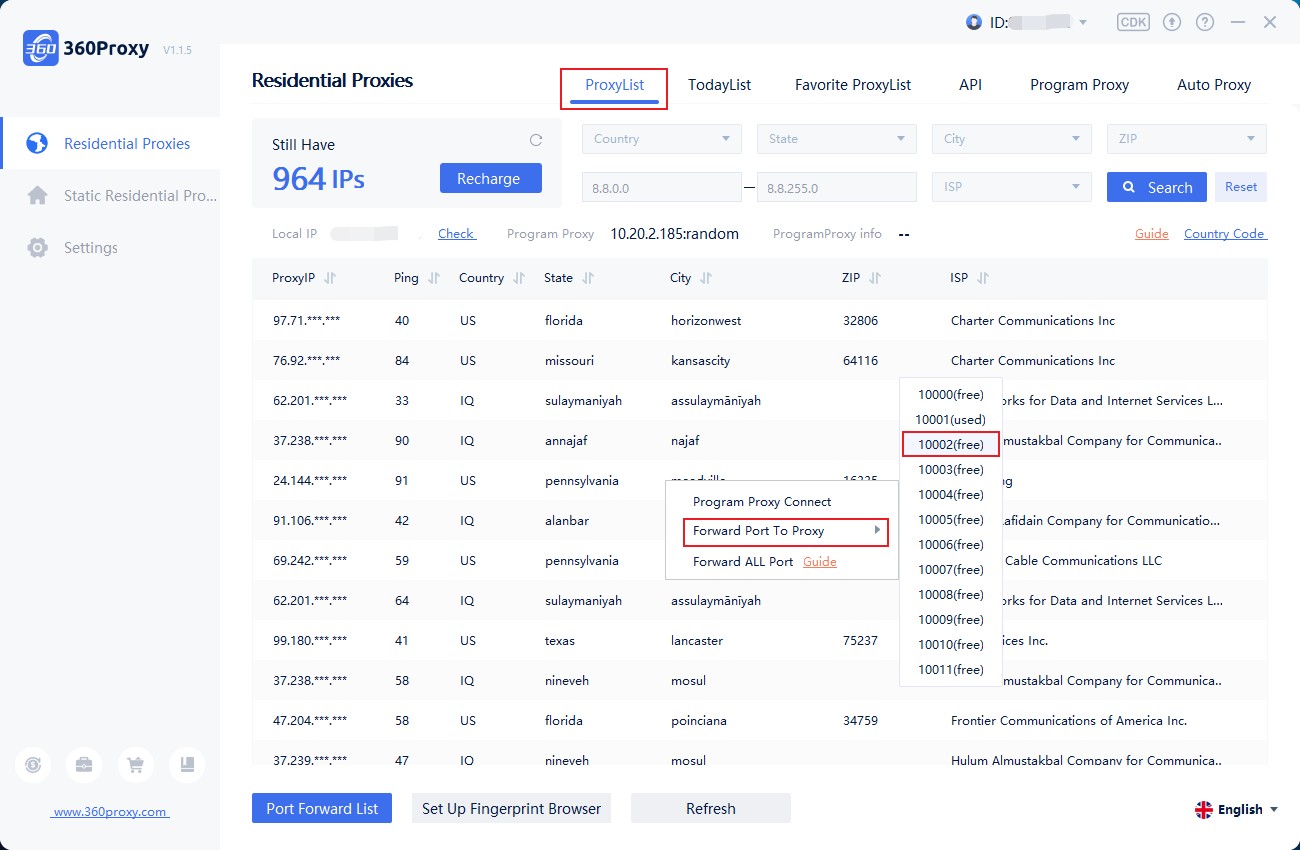1300x850 pixels.
Task: Sort table by ZIP column
Action: (x=875, y=278)
